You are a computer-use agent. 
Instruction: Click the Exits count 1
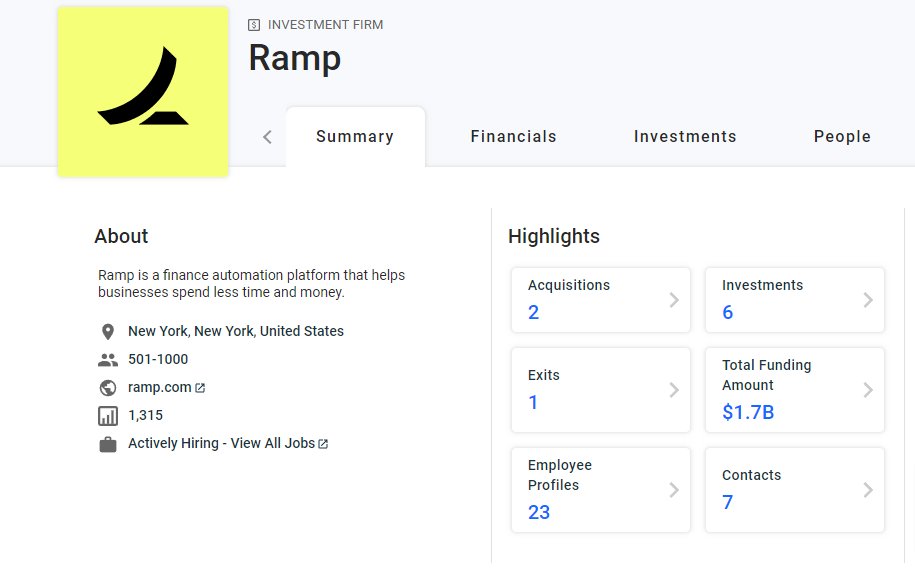point(533,402)
